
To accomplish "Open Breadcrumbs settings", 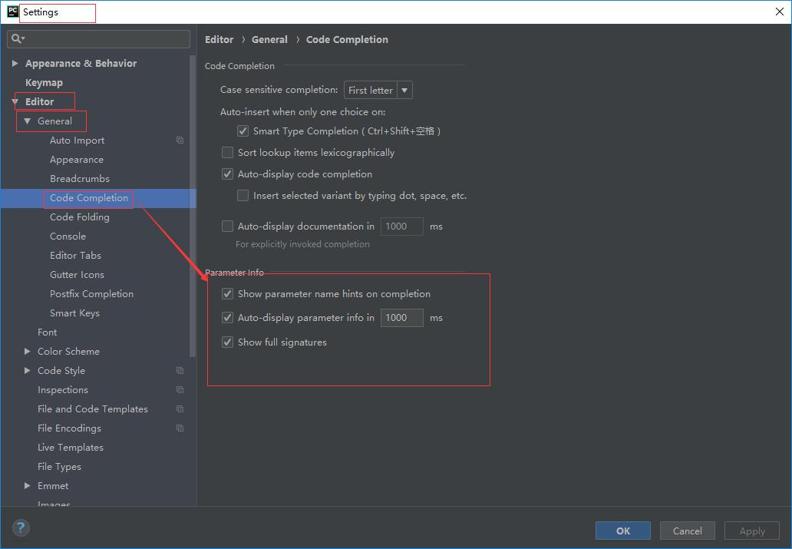I will coord(79,179).
